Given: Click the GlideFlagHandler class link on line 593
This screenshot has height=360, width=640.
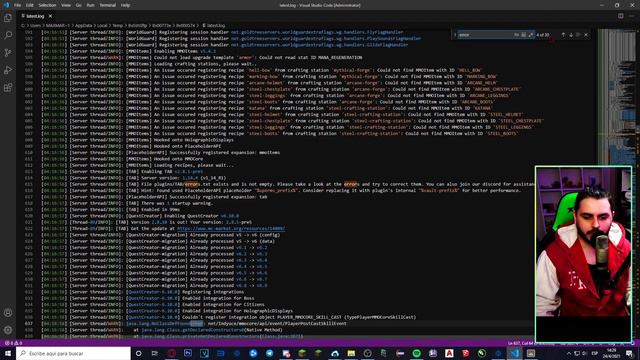Looking at the screenshot, I should [x=319, y=45].
